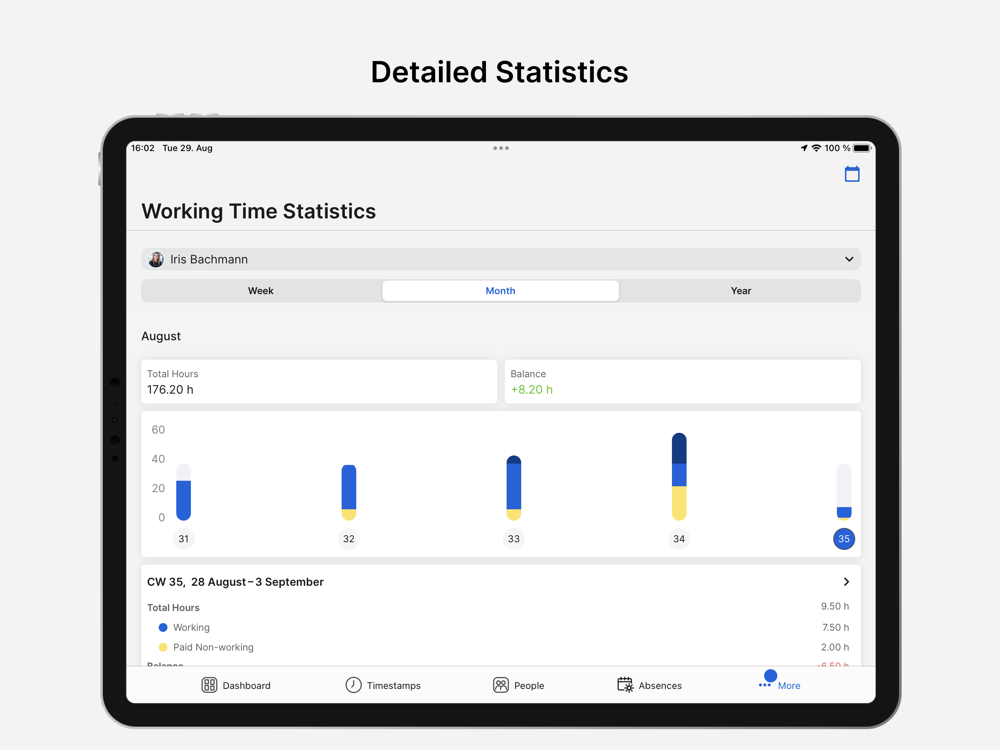
Task: Click the Working Time Statistics title
Action: pos(258,211)
